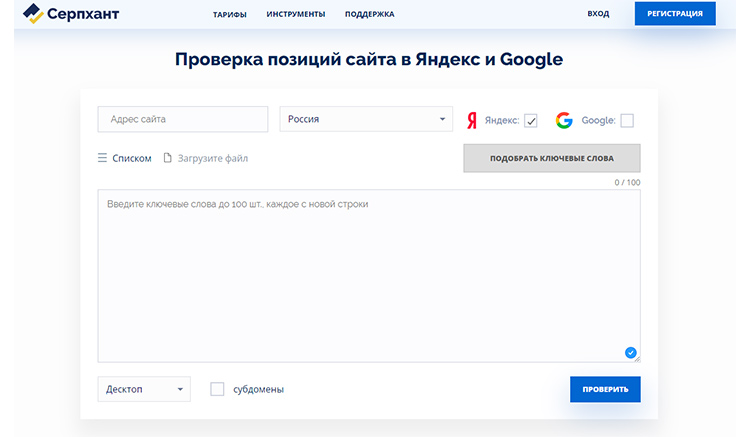The height and width of the screenshot is (437, 750).
Task: Click the red Яндекс logo icon
Action: [472, 120]
